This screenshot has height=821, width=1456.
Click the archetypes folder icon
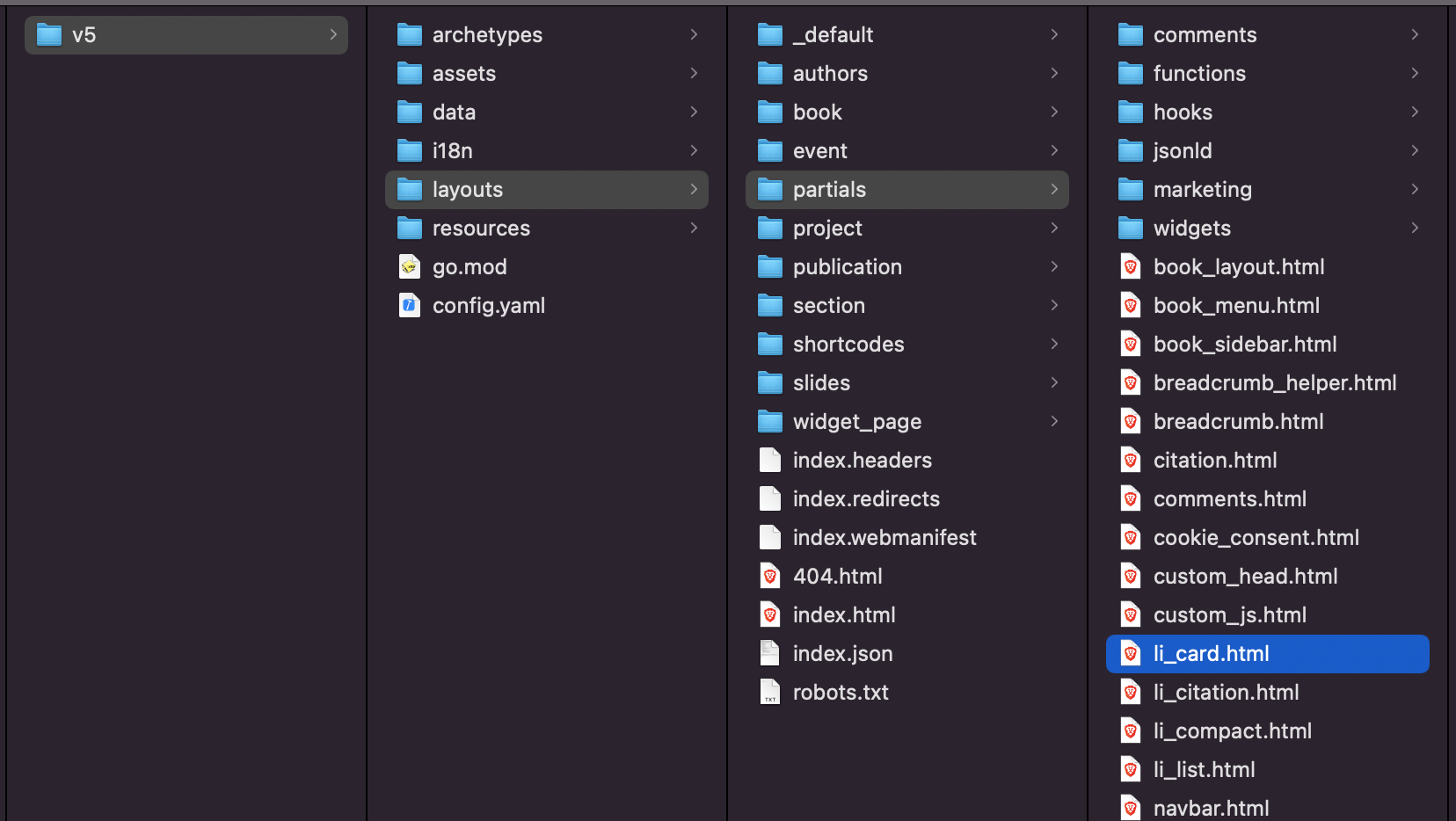click(x=410, y=35)
